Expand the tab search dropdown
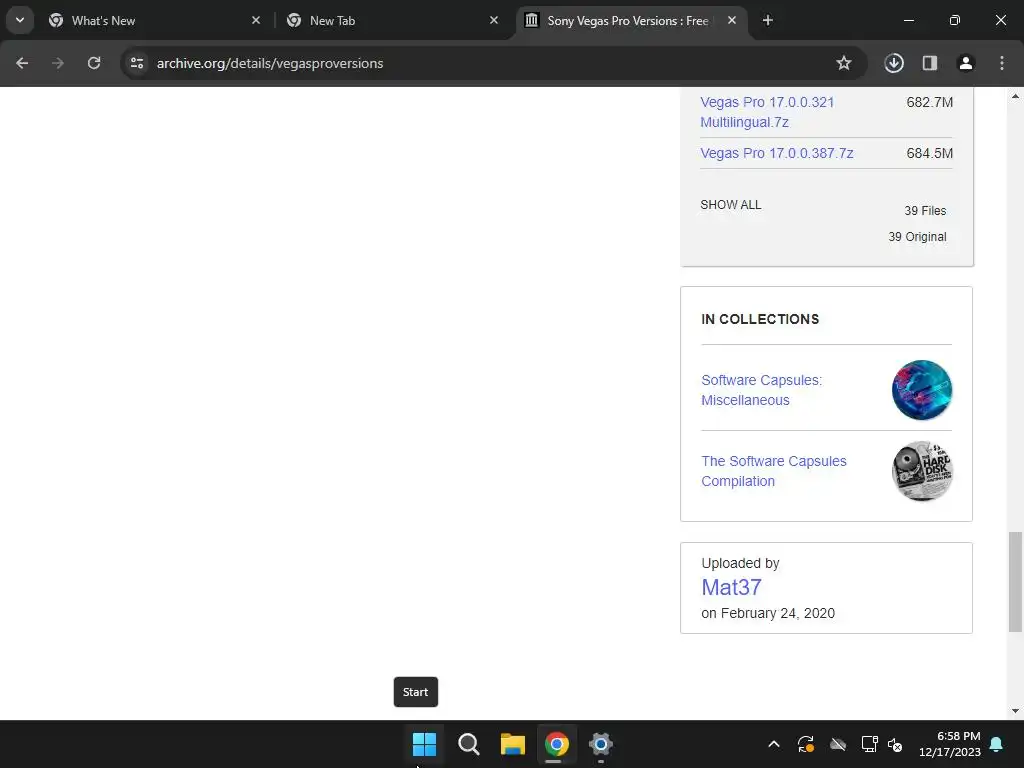 pos(20,20)
